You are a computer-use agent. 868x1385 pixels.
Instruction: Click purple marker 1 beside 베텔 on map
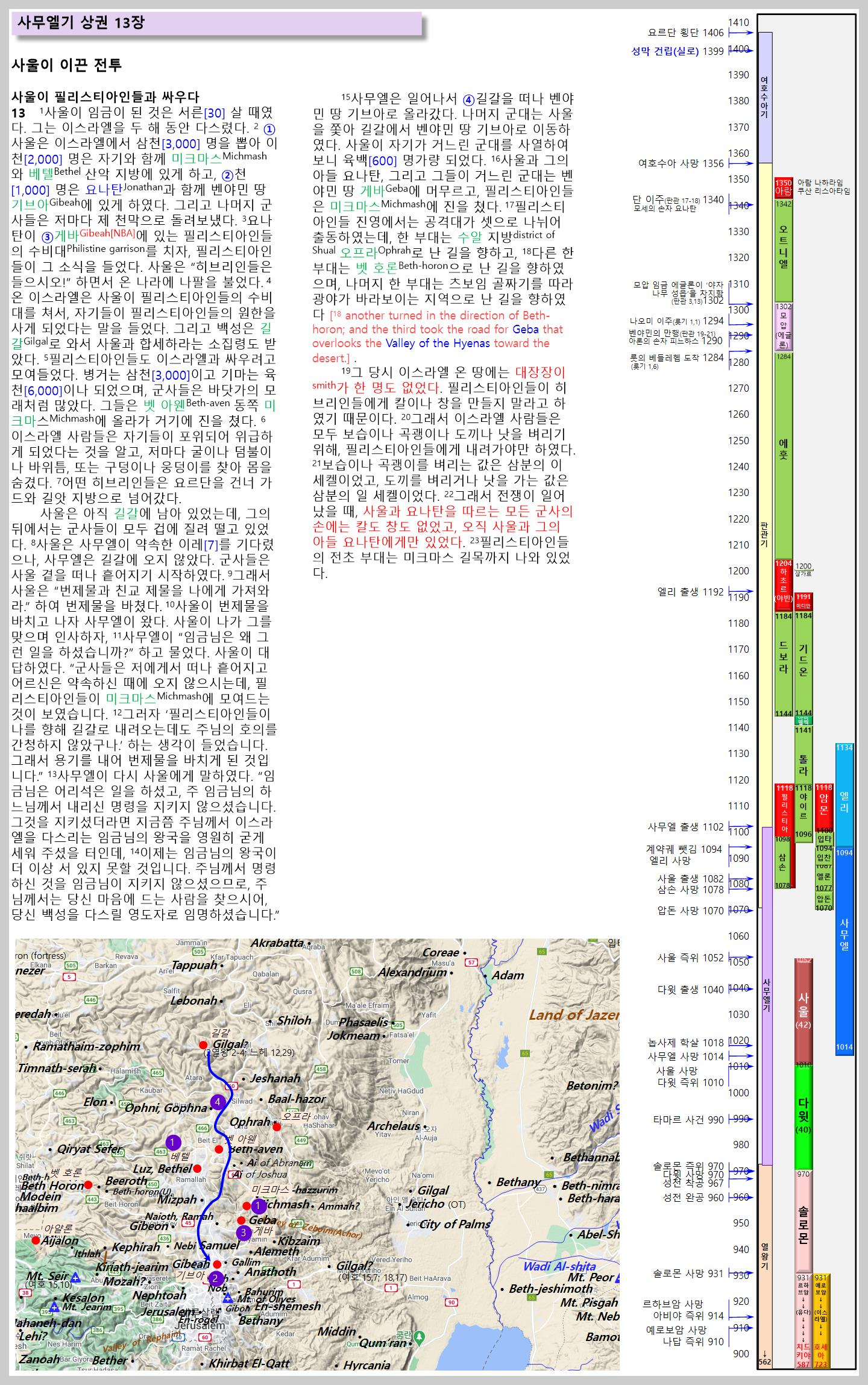(x=173, y=1142)
